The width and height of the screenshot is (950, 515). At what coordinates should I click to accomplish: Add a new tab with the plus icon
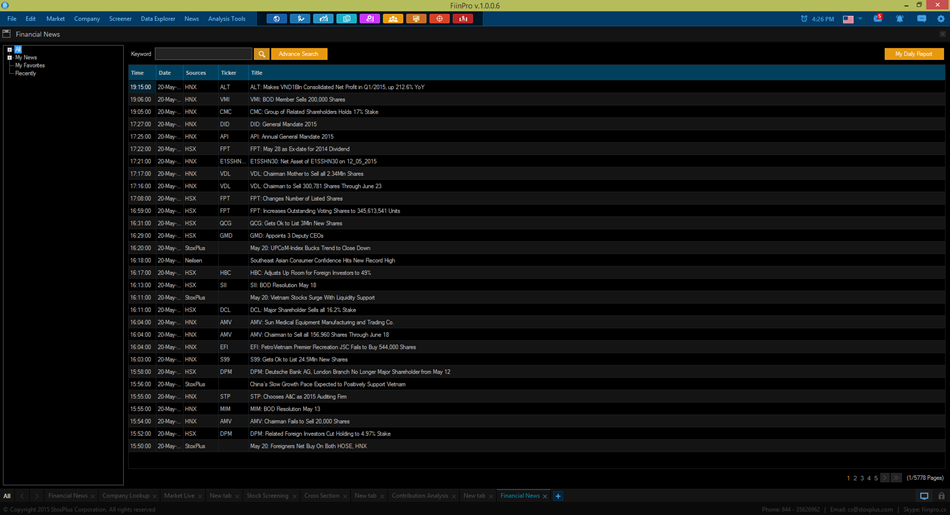click(x=558, y=496)
